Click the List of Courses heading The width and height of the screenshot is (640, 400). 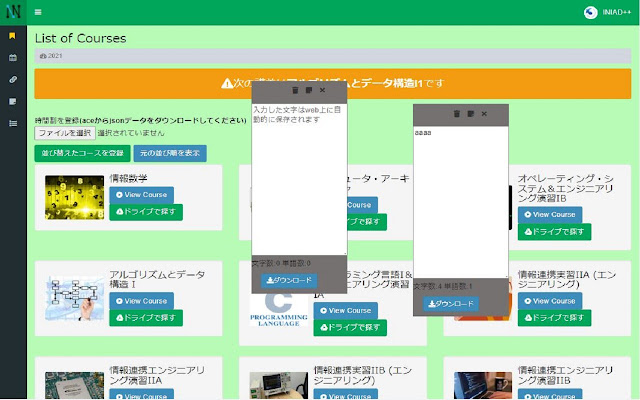tap(80, 38)
